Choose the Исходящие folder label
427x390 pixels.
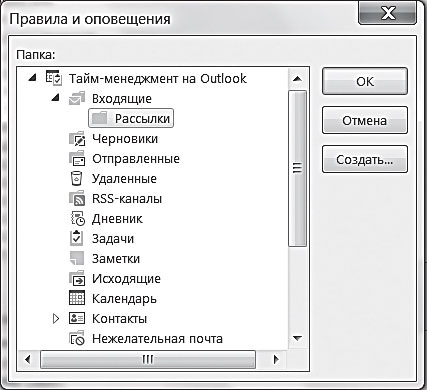coord(126,279)
